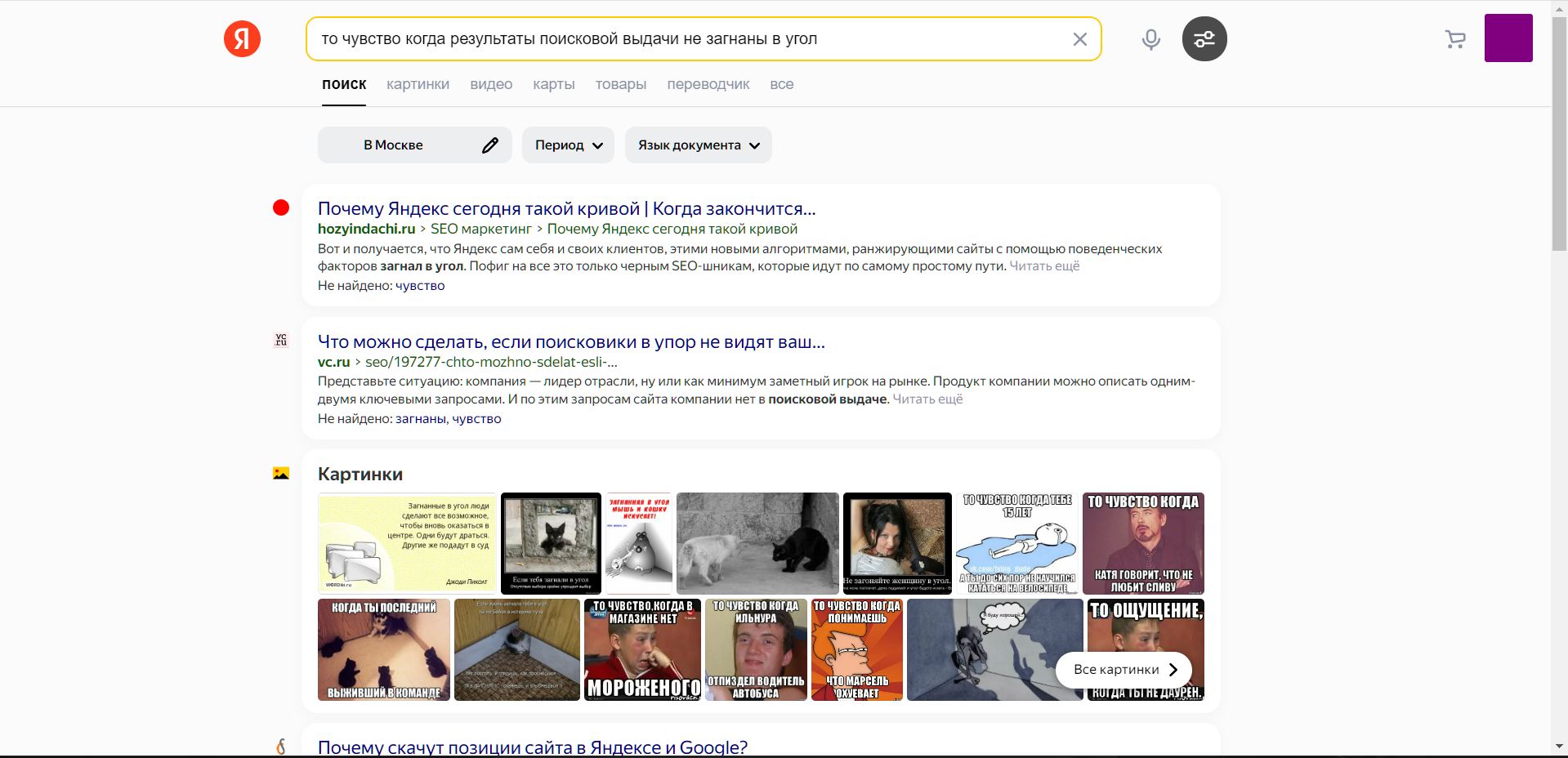Screen dimensions: 1568x758
Task: Clear the search query with the X icon
Action: tap(1079, 39)
